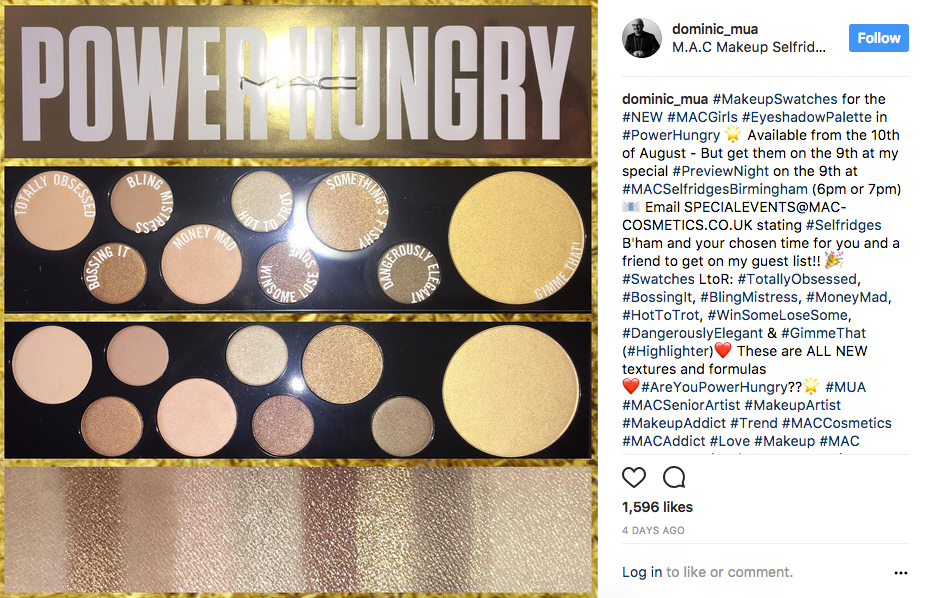The width and height of the screenshot is (932, 598).
Task: Open the three-dot more options menu
Action: pyautogui.click(x=900, y=572)
